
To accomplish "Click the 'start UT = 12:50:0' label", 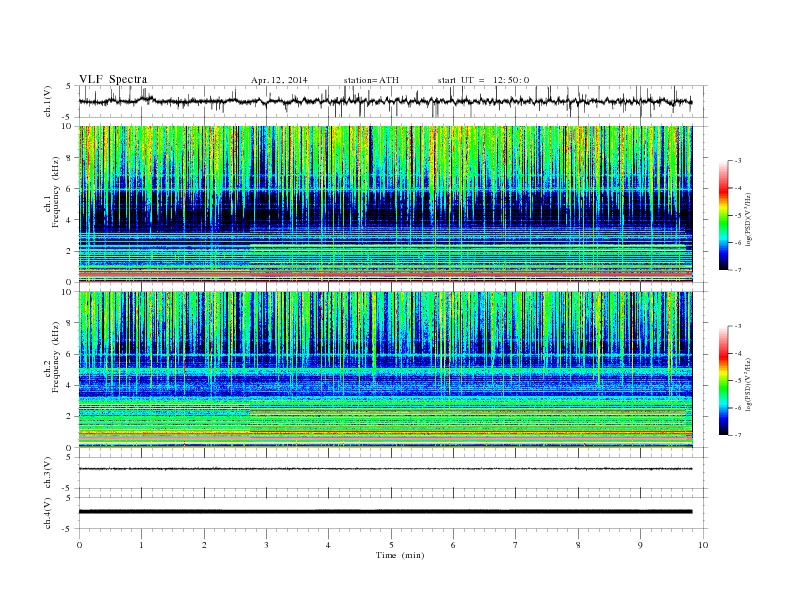I will pos(483,80).
